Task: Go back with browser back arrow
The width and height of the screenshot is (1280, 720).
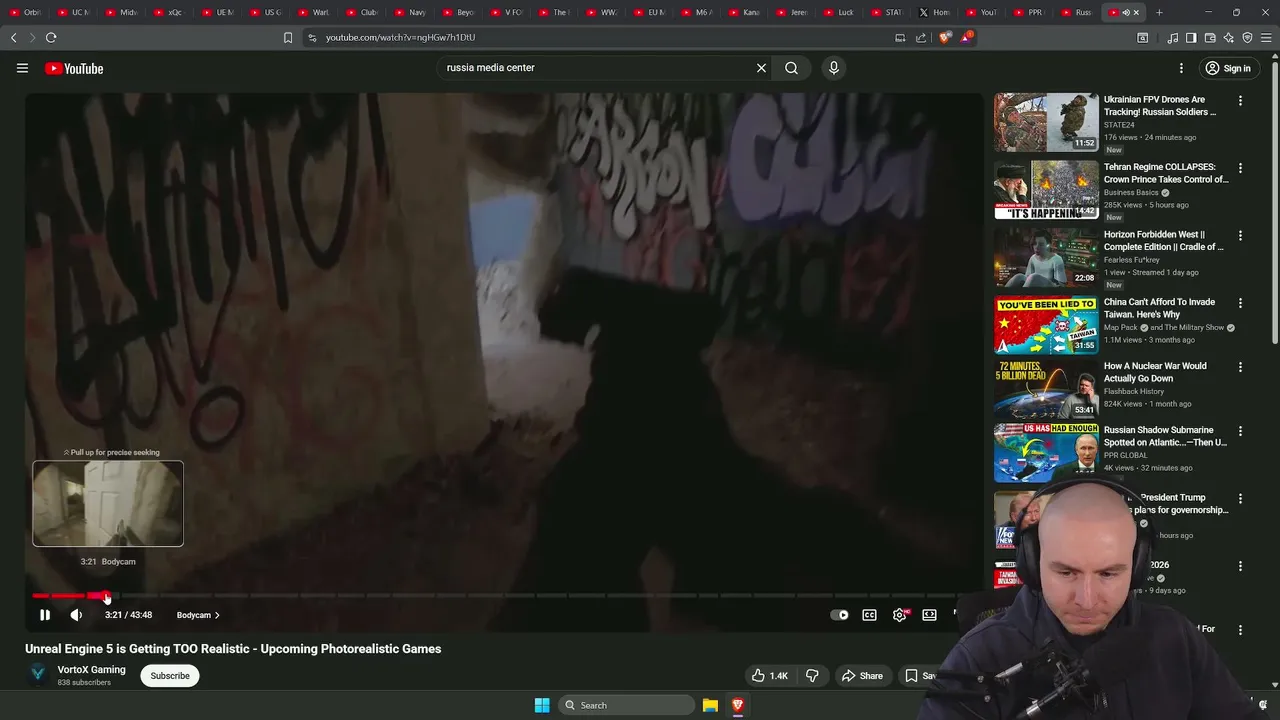Action: point(13,37)
